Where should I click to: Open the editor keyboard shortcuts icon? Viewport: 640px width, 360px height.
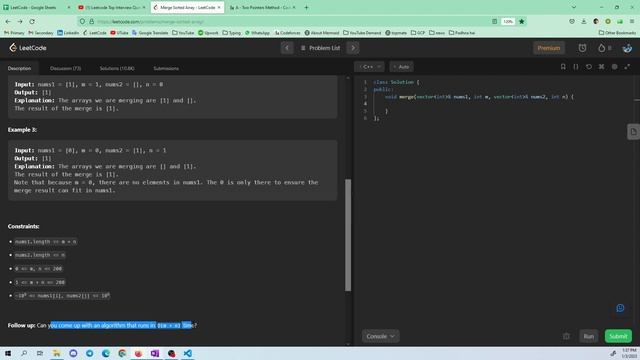pos(602,67)
